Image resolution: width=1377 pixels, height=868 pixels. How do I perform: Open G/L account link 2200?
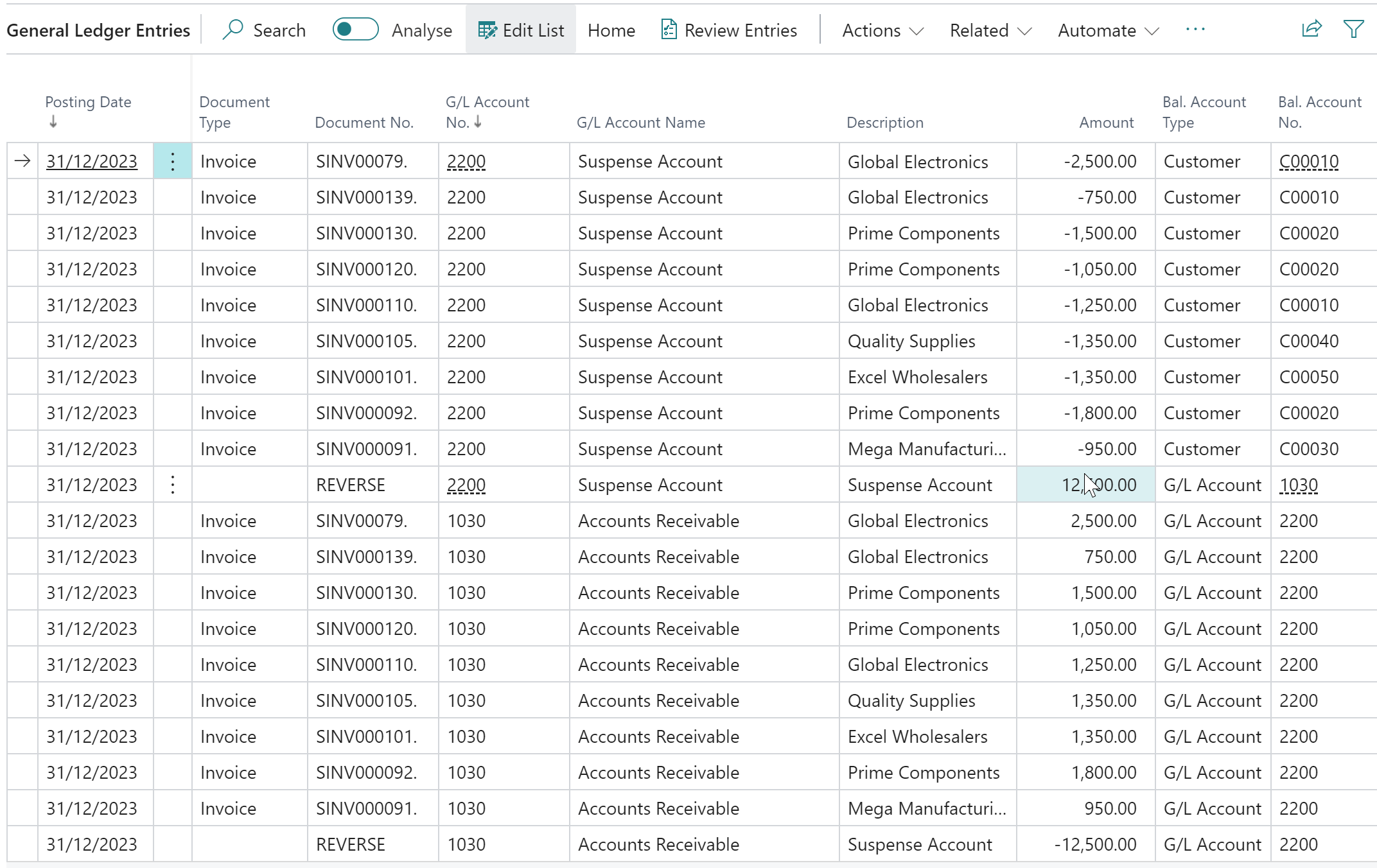(466, 161)
